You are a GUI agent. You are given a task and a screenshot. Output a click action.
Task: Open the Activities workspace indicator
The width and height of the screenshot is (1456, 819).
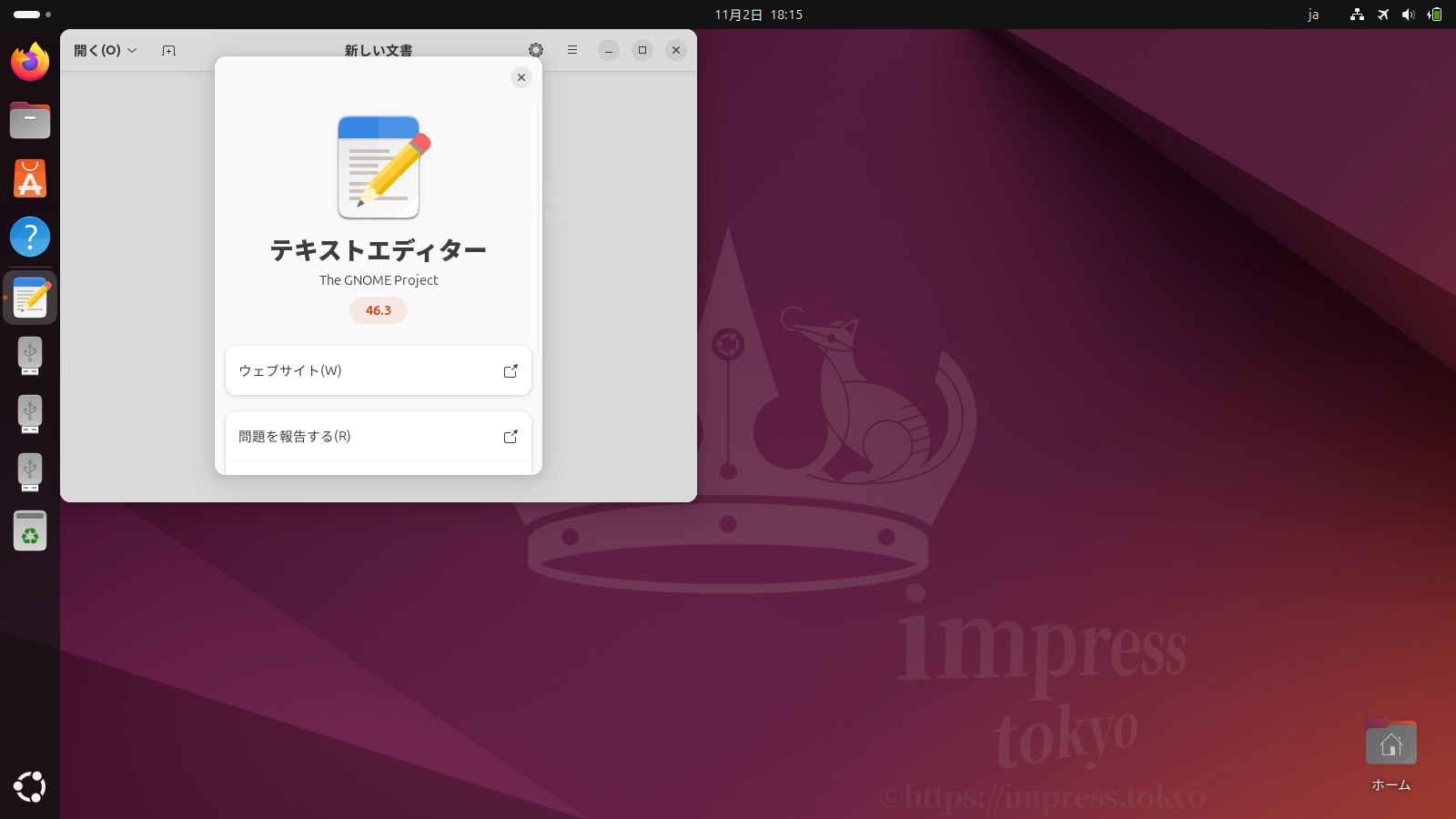pos(32,15)
